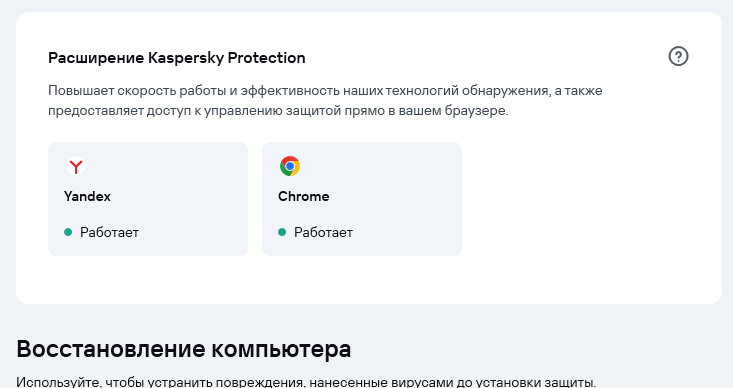Image resolution: width=733 pixels, height=388 pixels.
Task: Click the word Protection in the heading
Action: [x=266, y=58]
